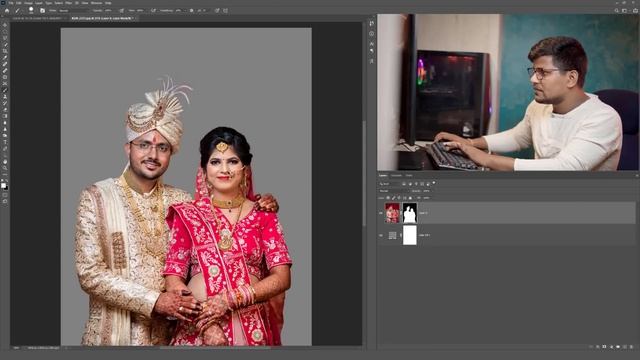Go to the Home screen icon

[x=6, y=11]
